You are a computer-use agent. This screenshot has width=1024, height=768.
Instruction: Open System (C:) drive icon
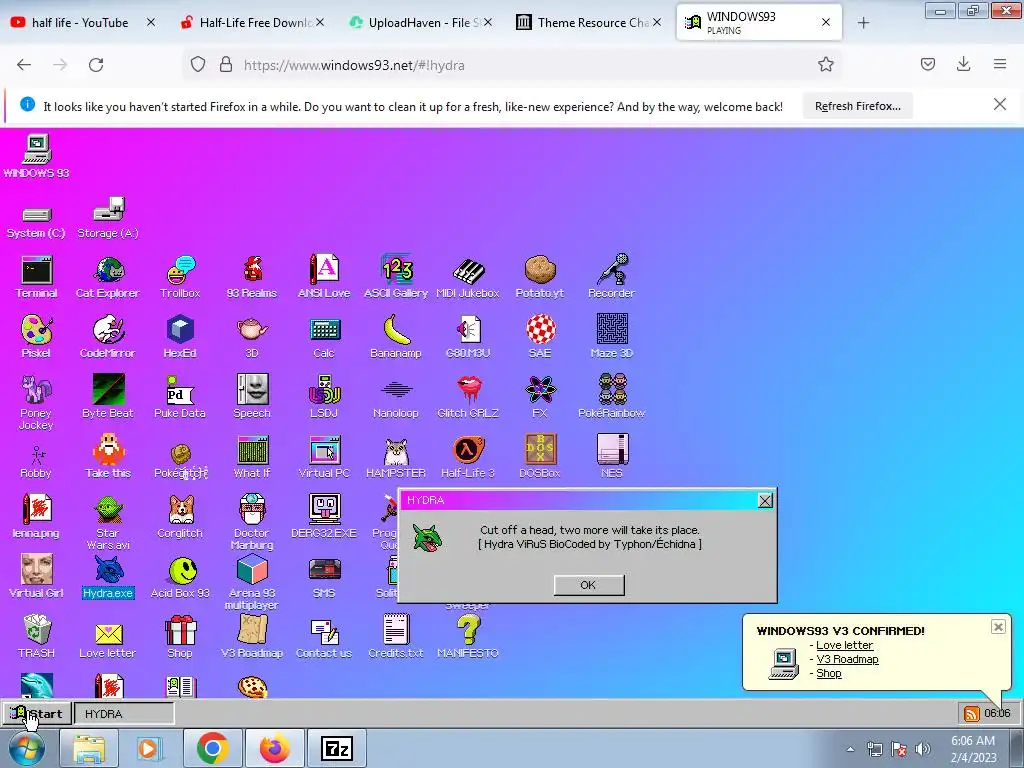[x=36, y=222]
